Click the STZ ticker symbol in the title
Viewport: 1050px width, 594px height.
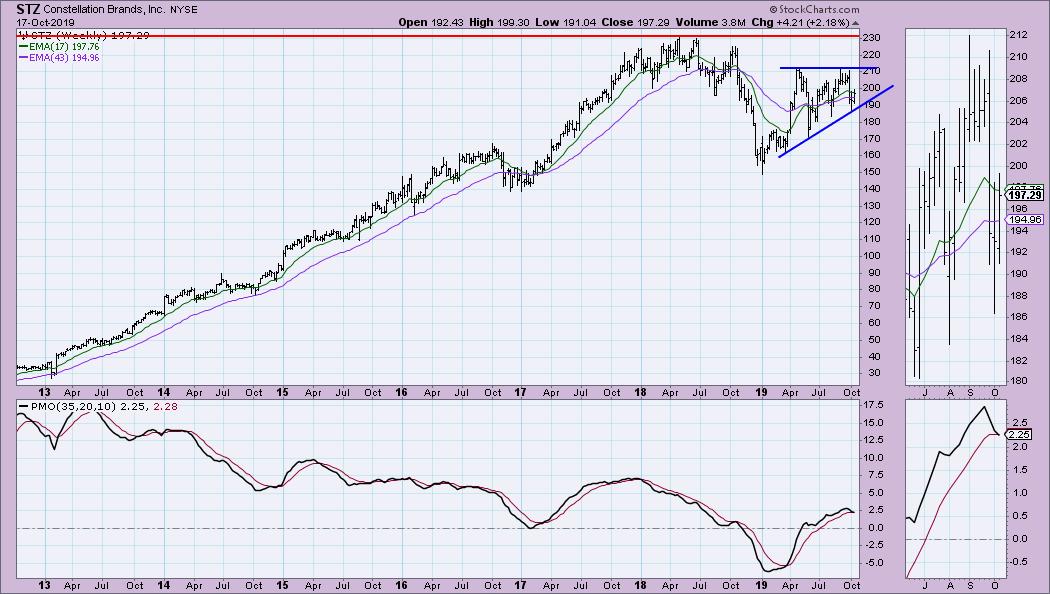(28, 9)
